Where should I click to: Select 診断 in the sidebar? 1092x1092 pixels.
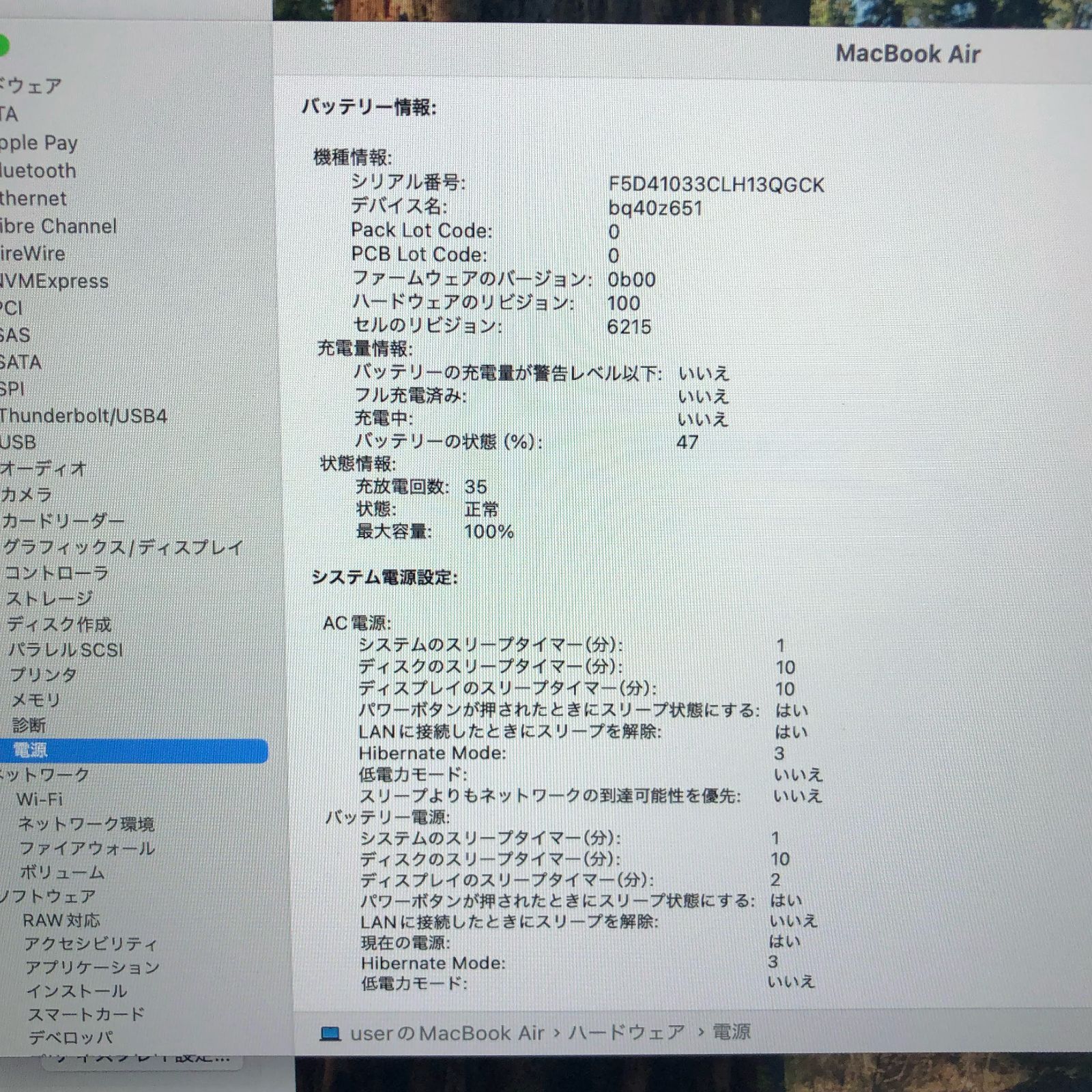29,725
